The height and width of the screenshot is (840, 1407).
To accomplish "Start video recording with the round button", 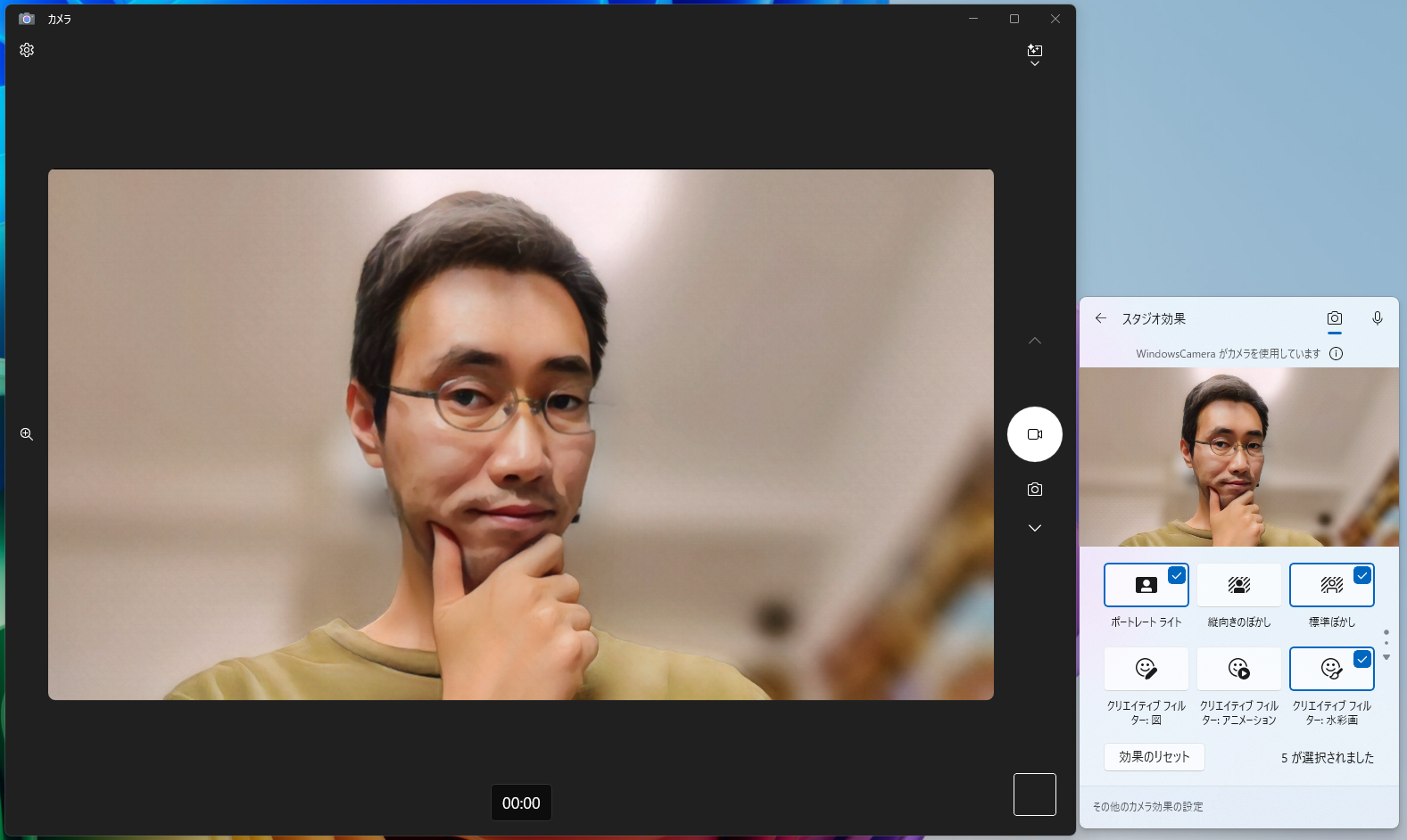I will [1035, 434].
